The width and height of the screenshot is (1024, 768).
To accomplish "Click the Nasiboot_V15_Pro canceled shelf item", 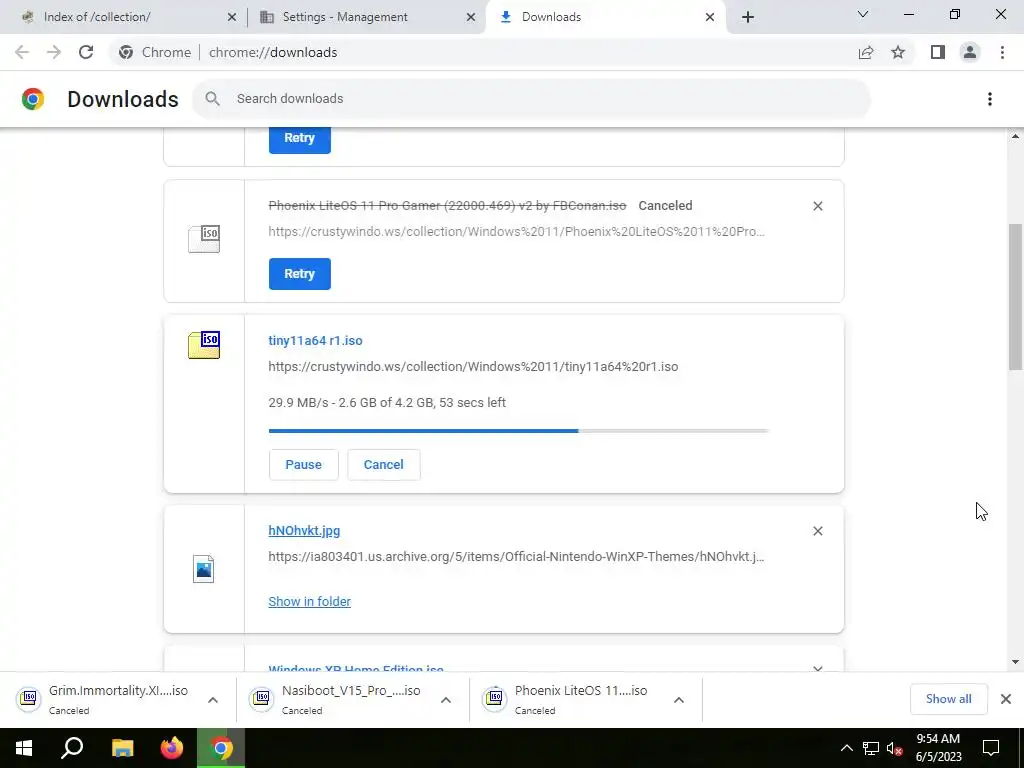I will coord(351,699).
